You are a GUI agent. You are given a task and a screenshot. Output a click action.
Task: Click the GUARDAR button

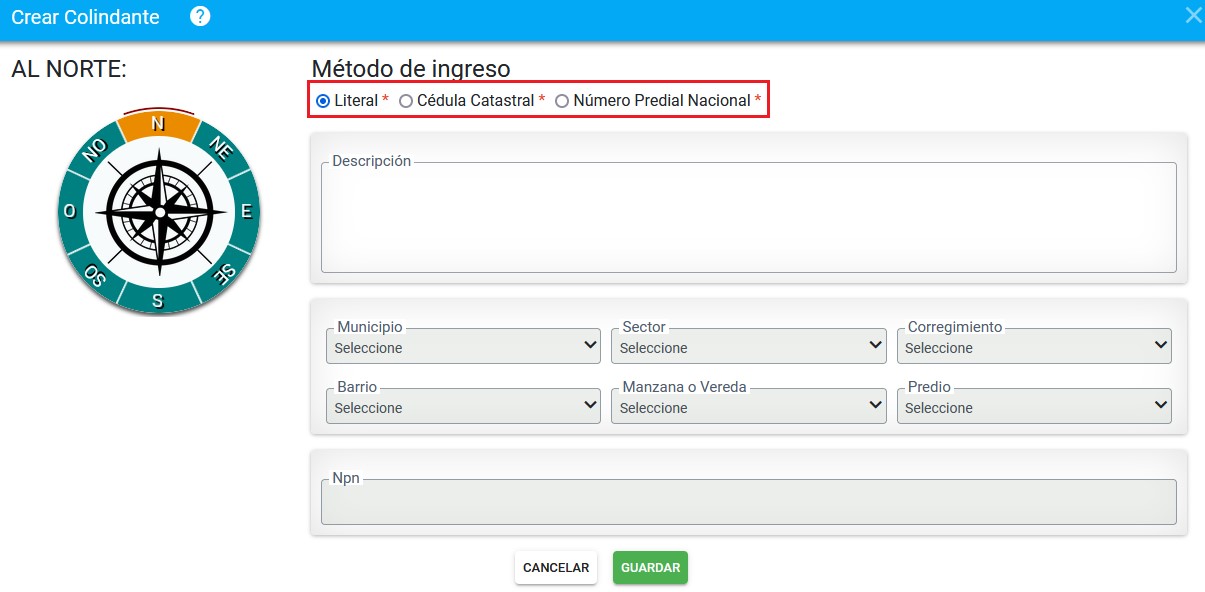tap(650, 567)
